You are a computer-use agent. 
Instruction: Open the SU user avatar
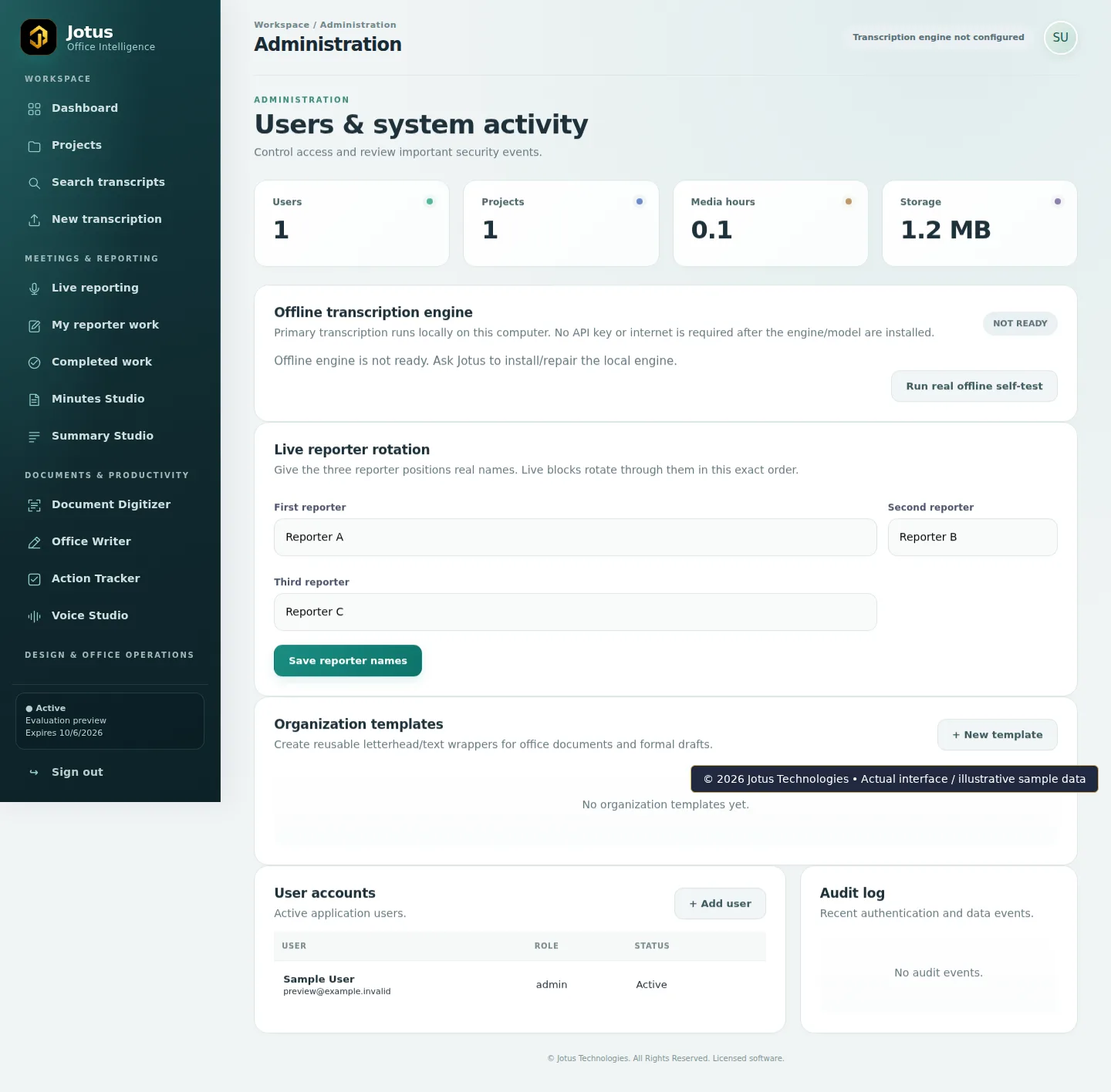1060,38
